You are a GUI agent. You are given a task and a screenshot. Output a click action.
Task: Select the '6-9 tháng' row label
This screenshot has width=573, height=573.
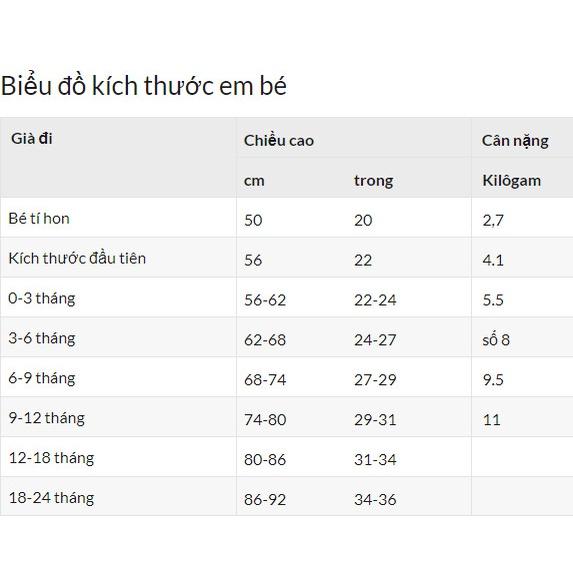click(x=42, y=379)
